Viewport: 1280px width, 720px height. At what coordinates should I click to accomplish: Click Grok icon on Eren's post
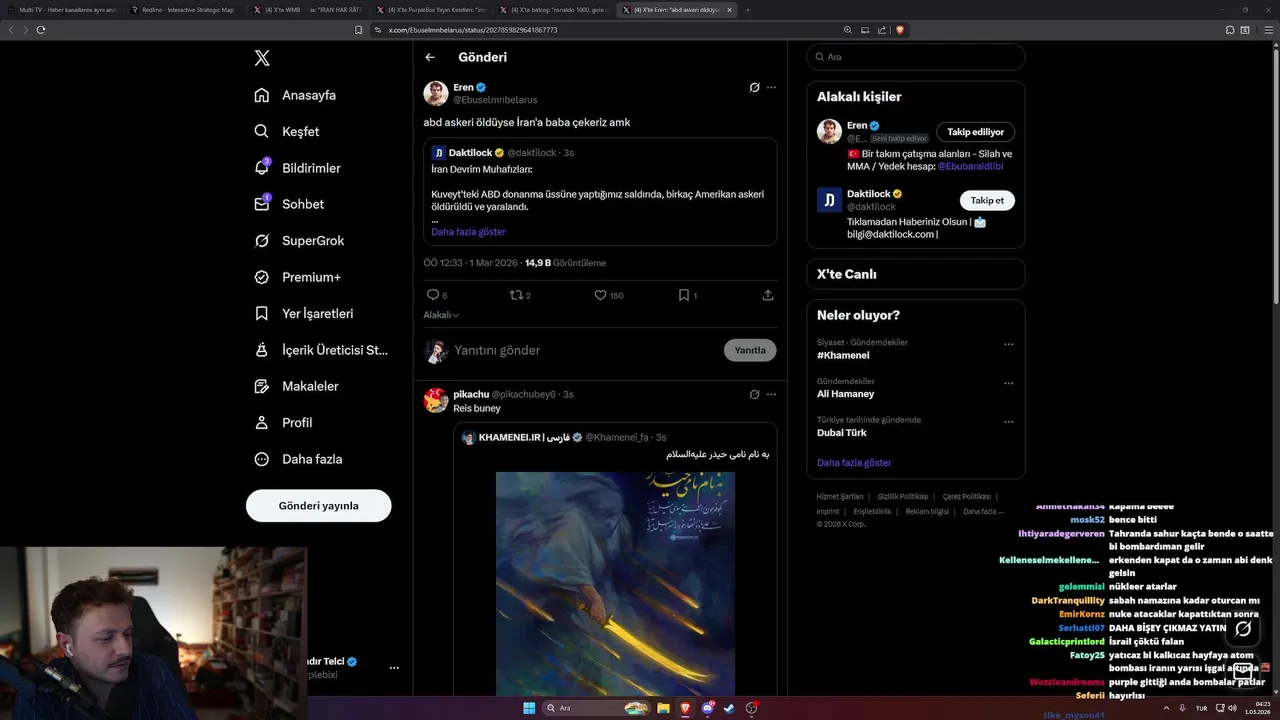[754, 87]
